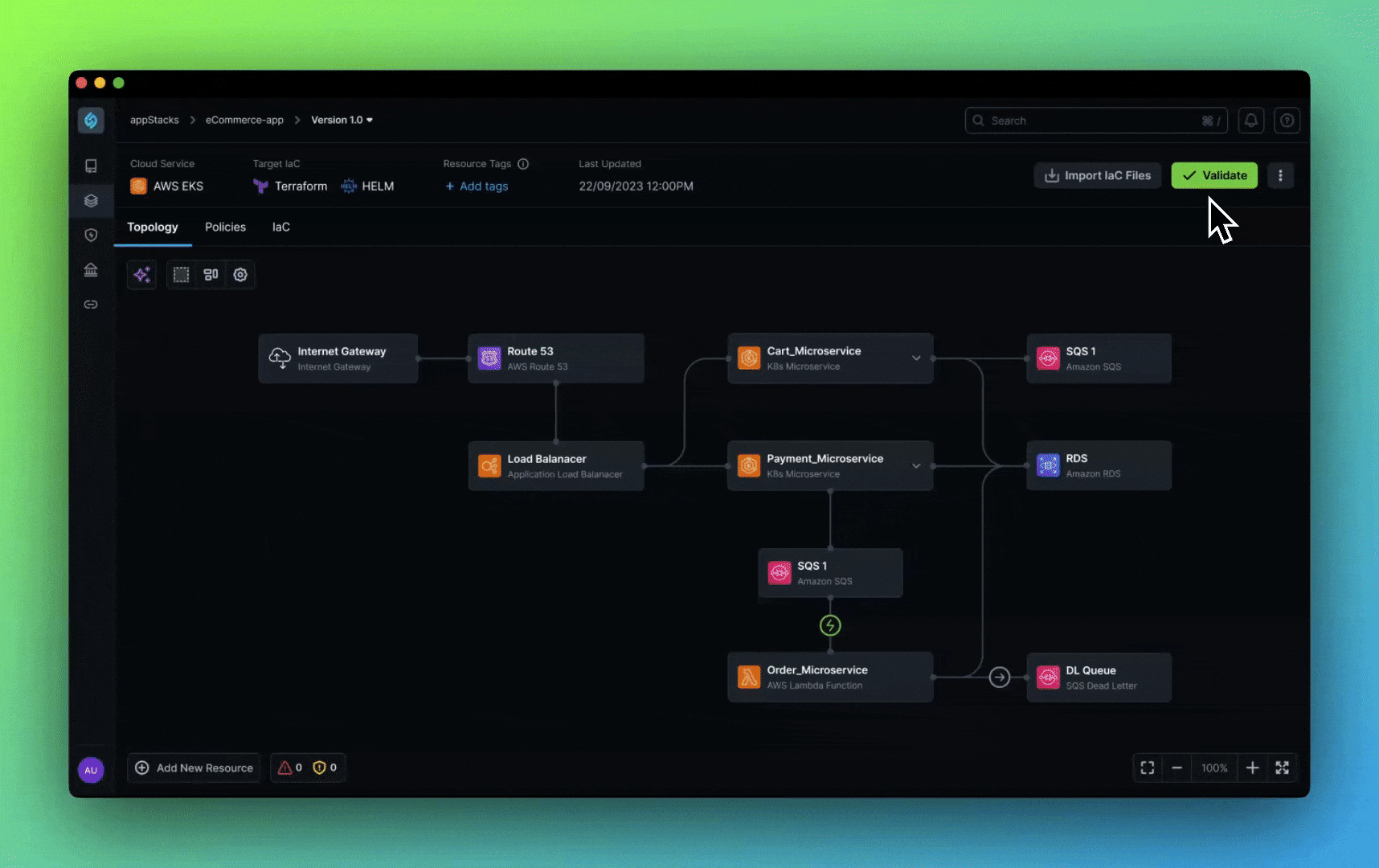
Task: Click the auto-layout arrange icon
Action: coord(211,275)
